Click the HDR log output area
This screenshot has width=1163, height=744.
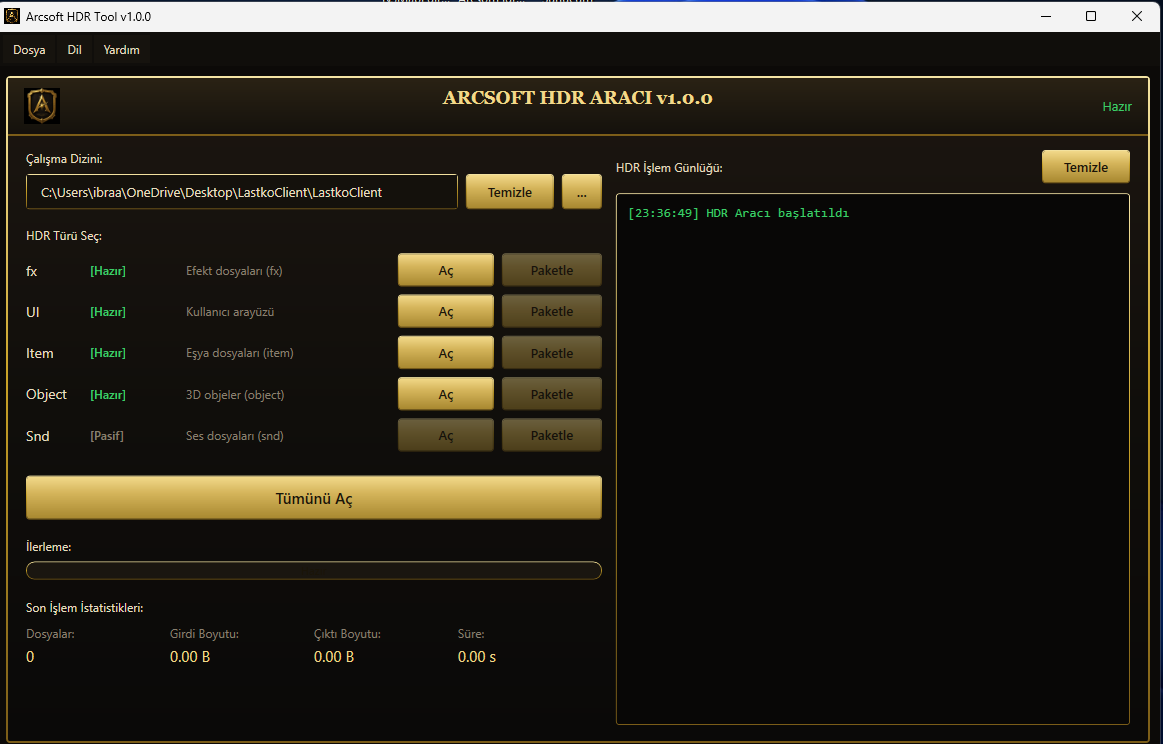pos(873,459)
